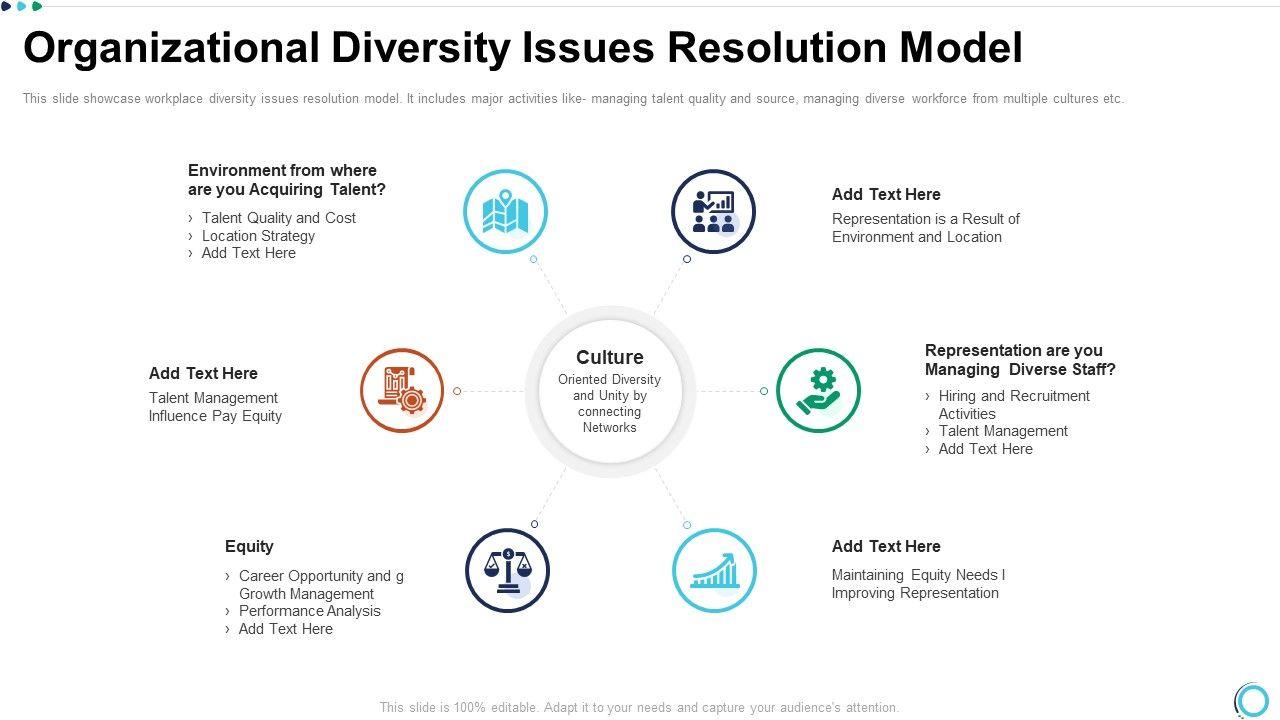Click 'Add Text Here' heading above Representation is a Result
This screenshot has width=1280, height=720.
click(x=886, y=194)
